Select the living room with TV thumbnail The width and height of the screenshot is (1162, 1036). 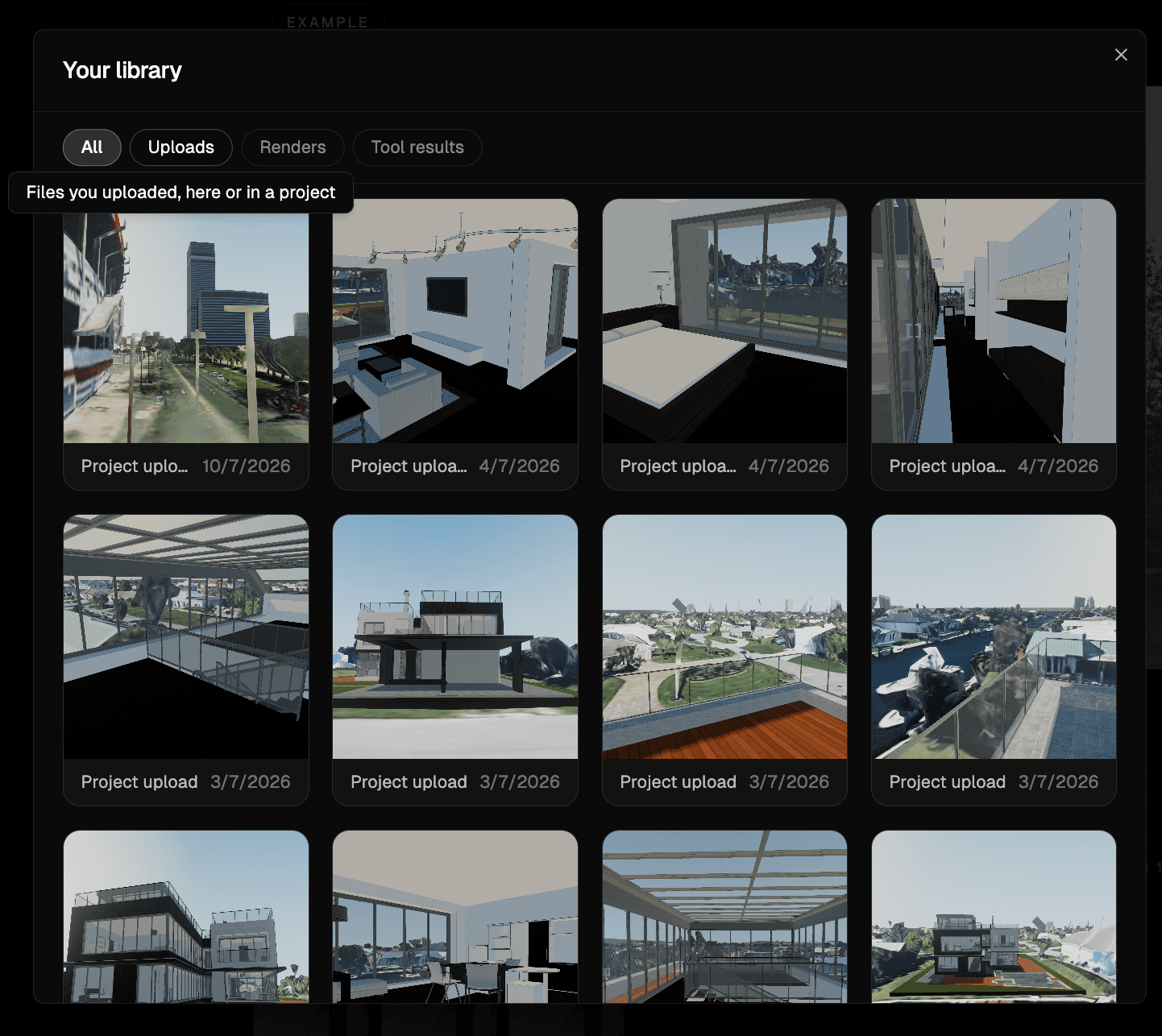tap(455, 321)
